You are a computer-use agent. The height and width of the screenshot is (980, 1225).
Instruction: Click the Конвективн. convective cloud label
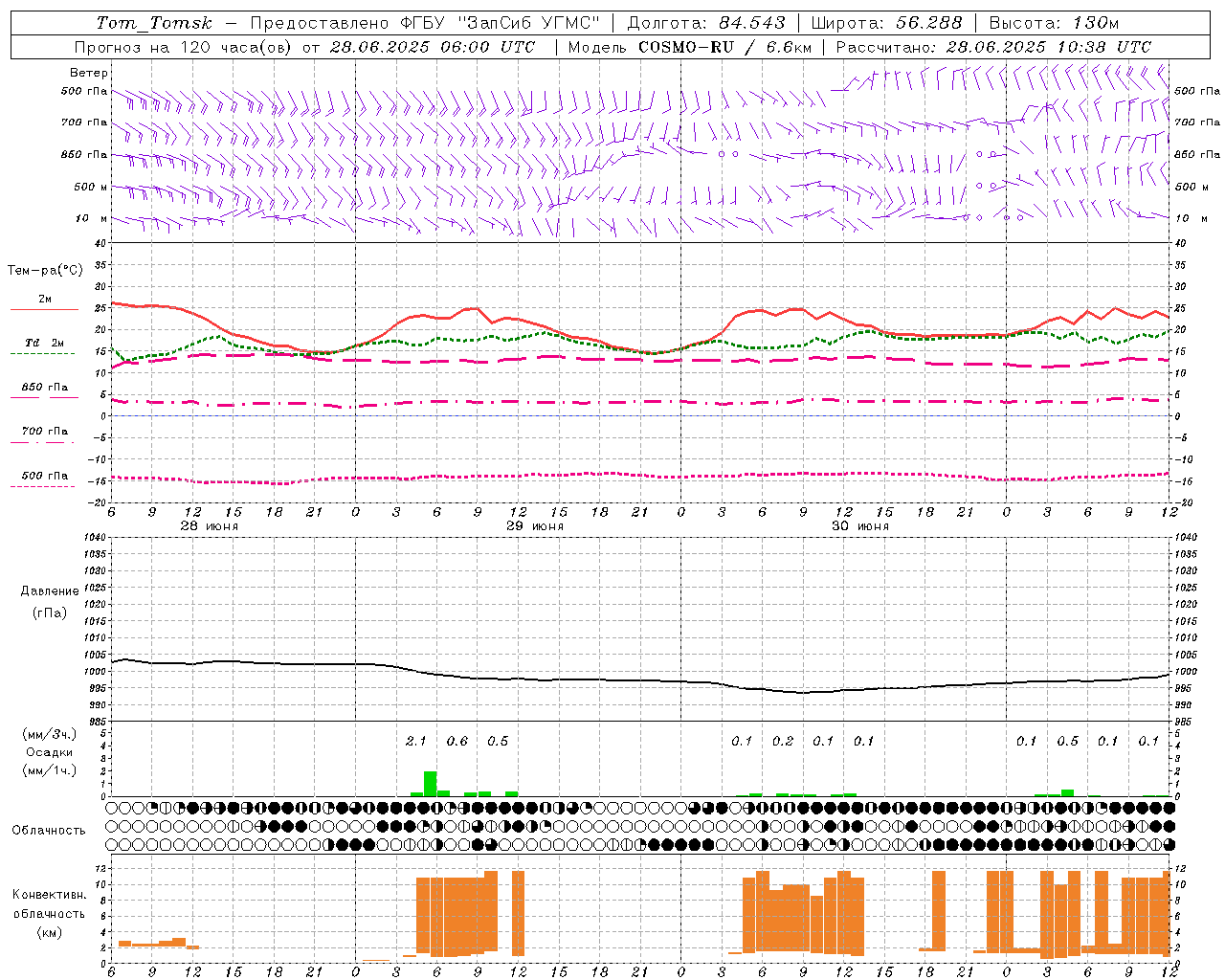pos(49,895)
